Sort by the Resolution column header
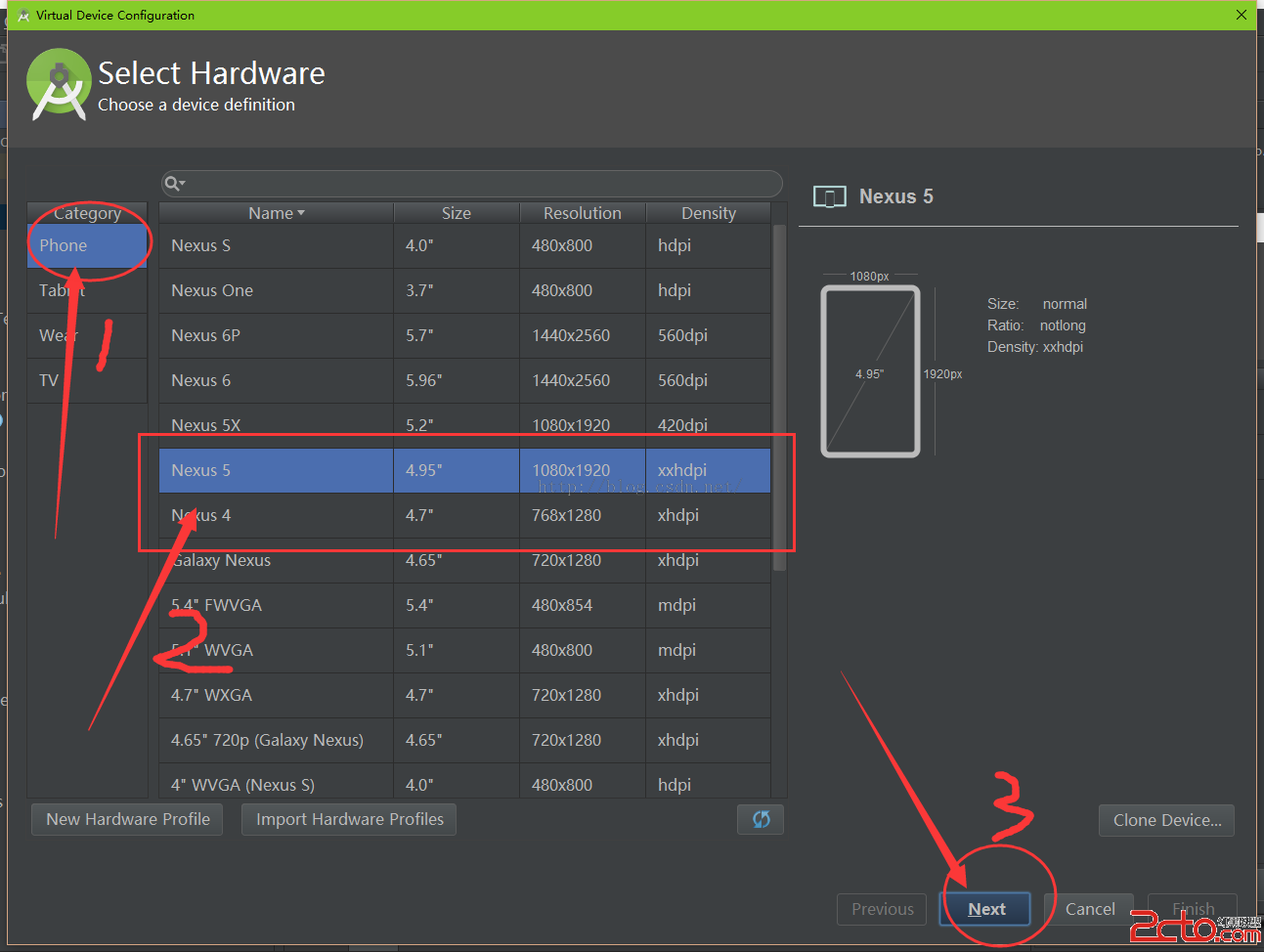This screenshot has width=1264, height=952. point(583,213)
